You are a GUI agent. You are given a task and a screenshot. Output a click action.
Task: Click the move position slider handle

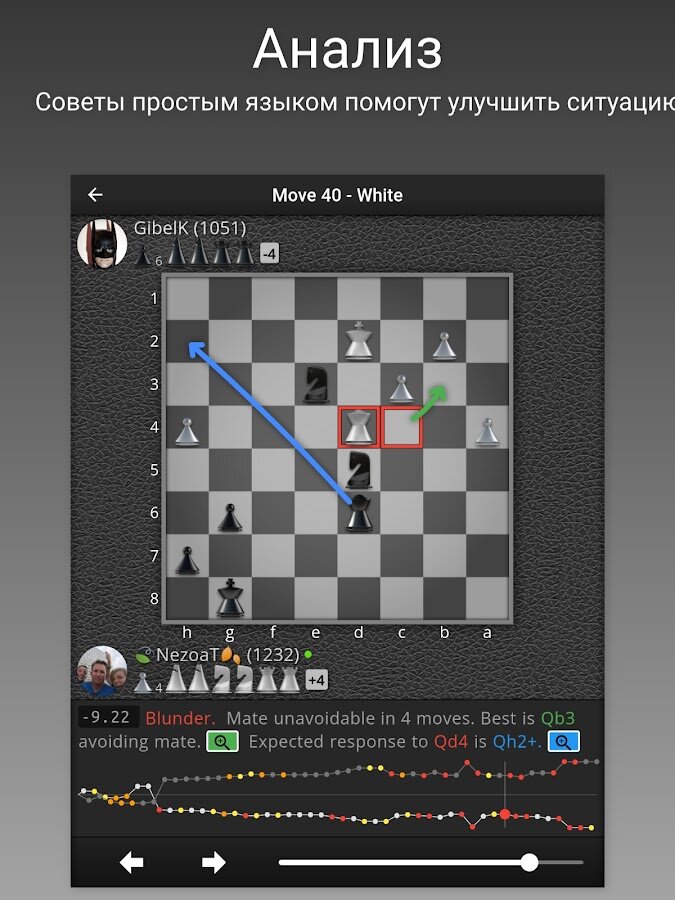pos(529,862)
